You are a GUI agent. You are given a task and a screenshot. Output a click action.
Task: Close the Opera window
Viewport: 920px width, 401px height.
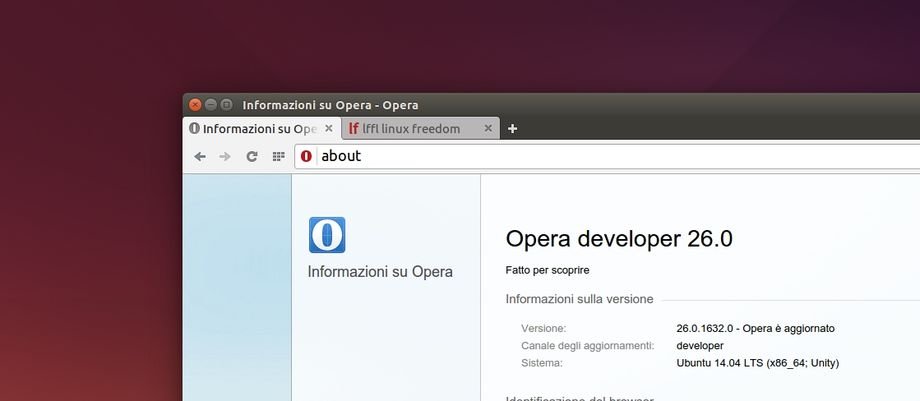tap(195, 104)
